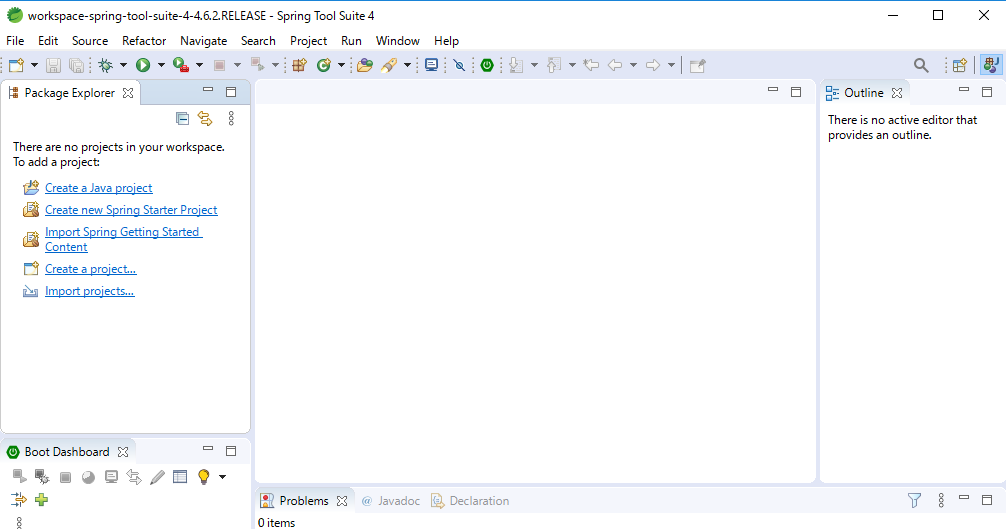Click the green Spring Boot power icon
This screenshot has height=529, width=1006.
pyautogui.click(x=487, y=65)
